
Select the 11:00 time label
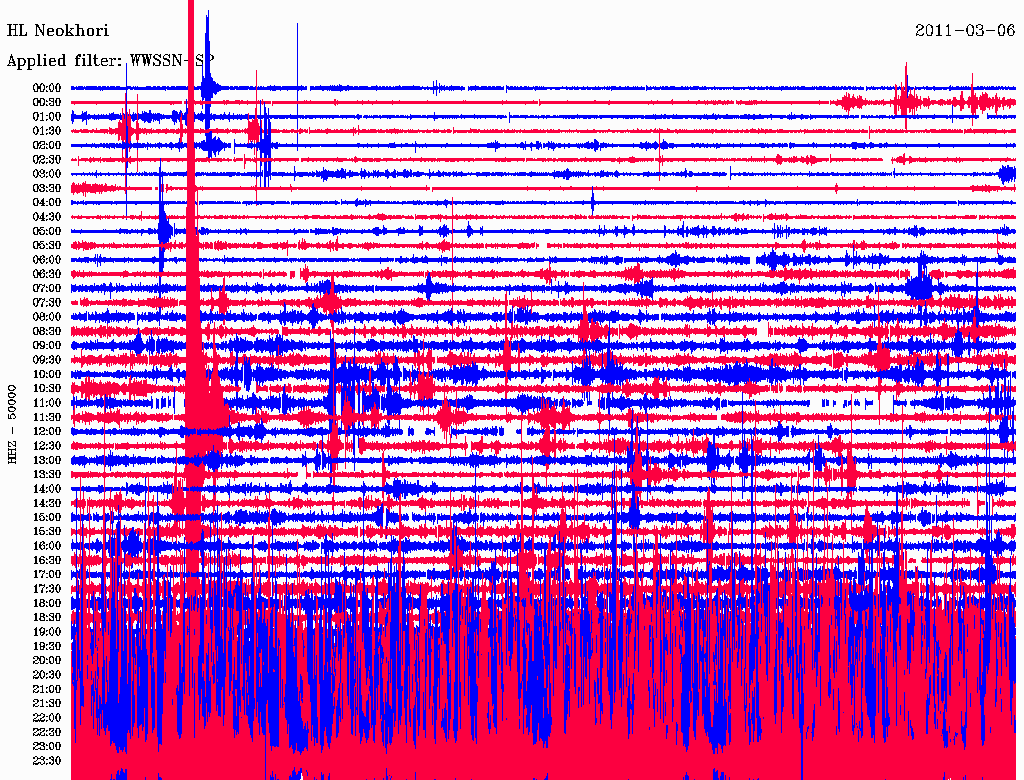point(47,403)
